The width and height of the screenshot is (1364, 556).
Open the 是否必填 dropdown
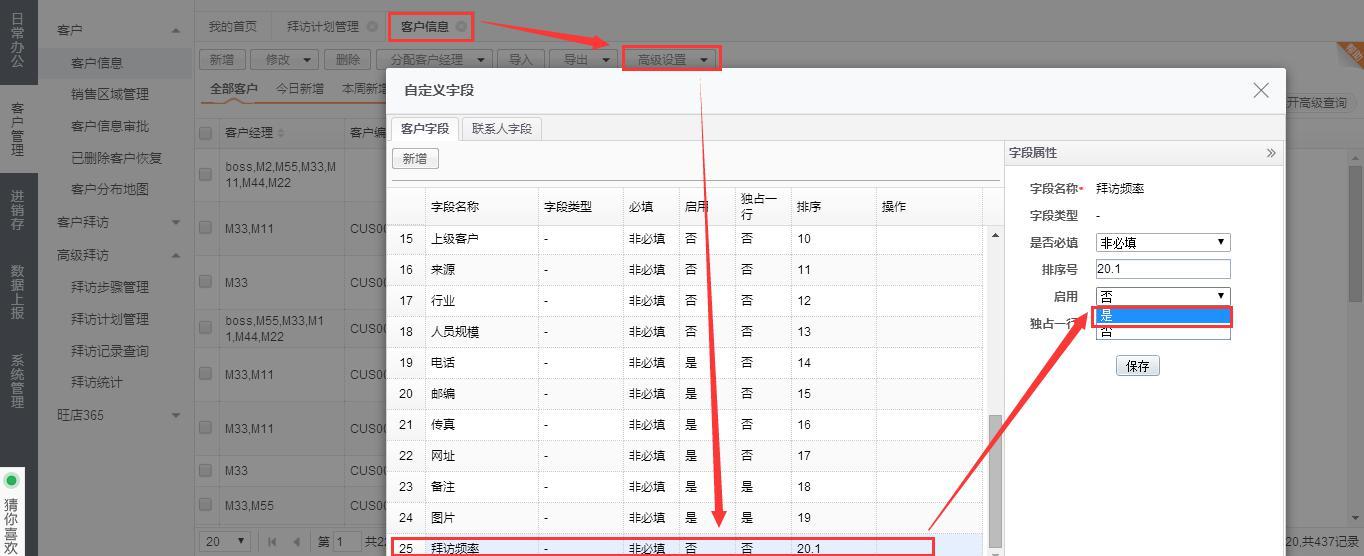tap(1162, 242)
